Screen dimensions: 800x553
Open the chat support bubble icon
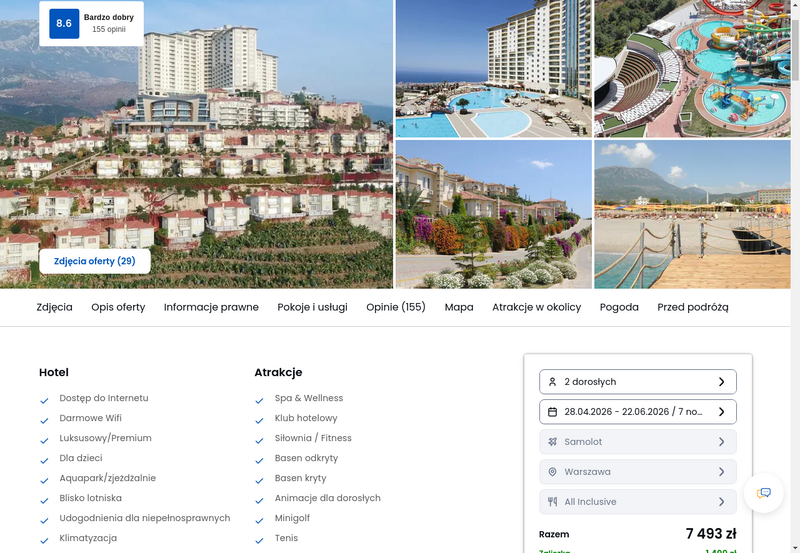[x=763, y=493]
